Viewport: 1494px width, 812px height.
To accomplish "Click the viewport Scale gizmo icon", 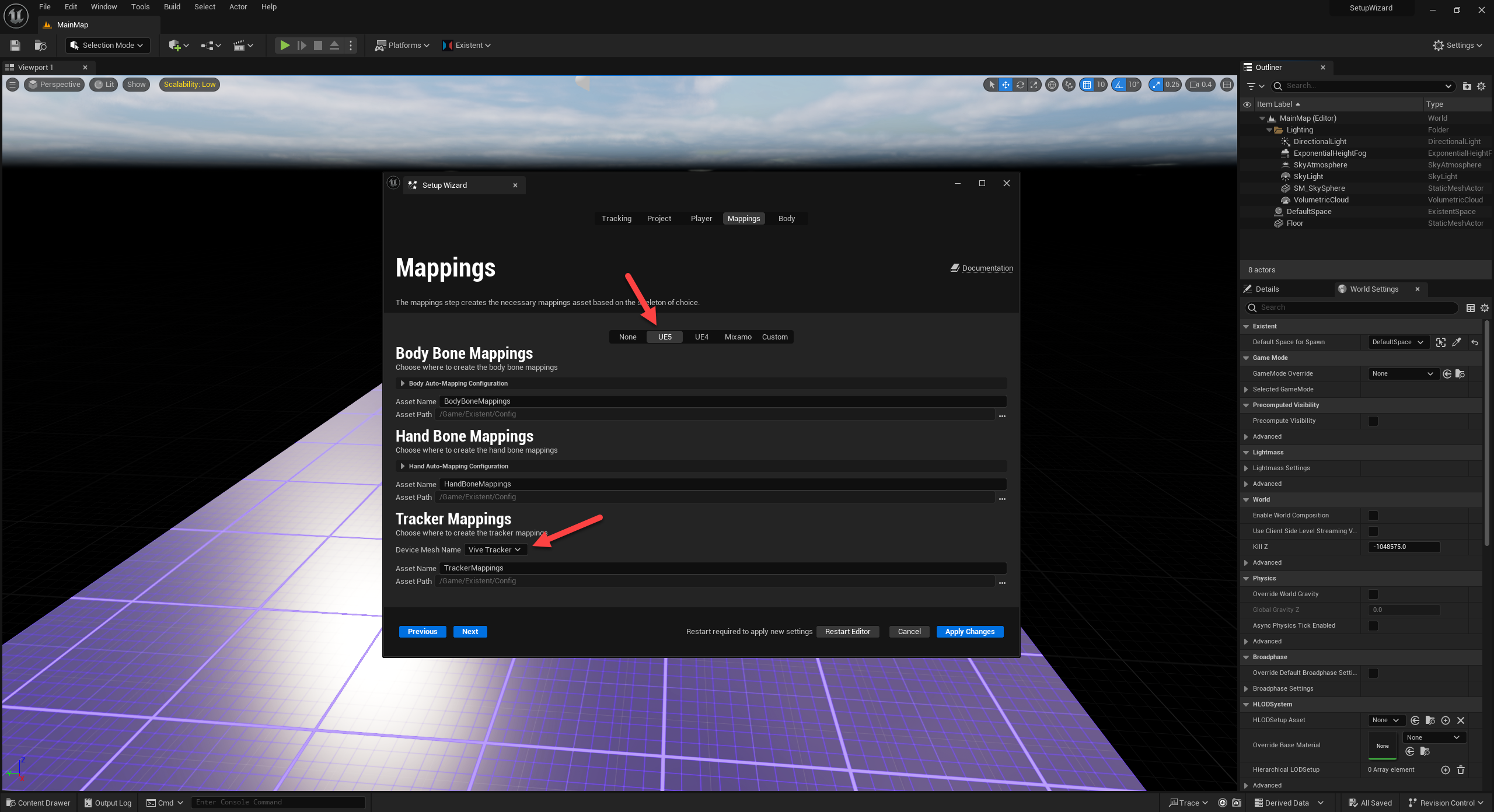I will tap(1034, 85).
